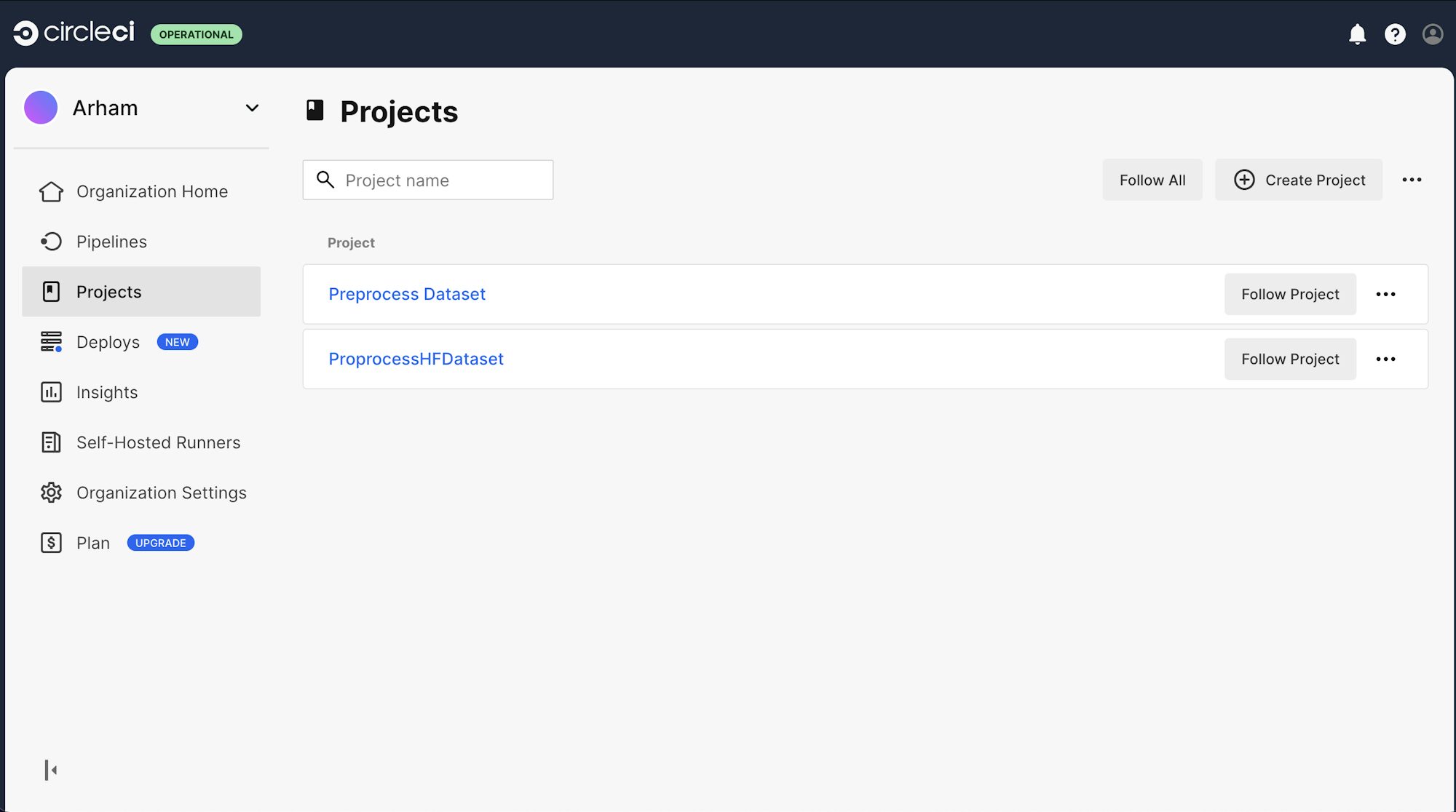Click the Create Project button

pyautogui.click(x=1299, y=180)
